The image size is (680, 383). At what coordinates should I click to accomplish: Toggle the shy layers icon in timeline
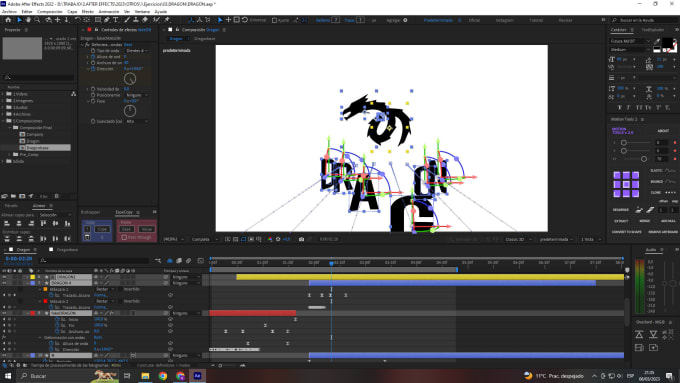pos(170,261)
